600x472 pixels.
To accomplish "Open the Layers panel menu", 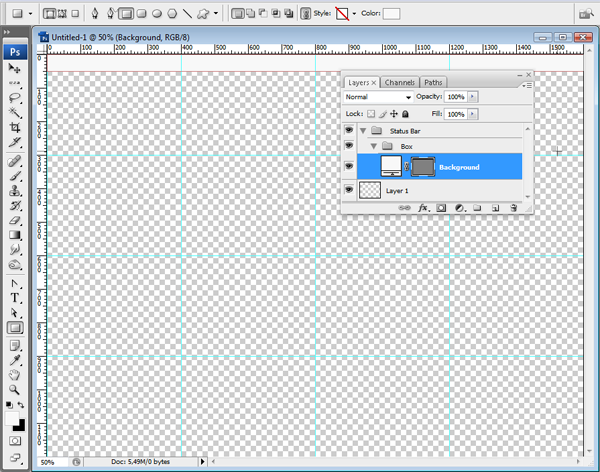I will (527, 85).
